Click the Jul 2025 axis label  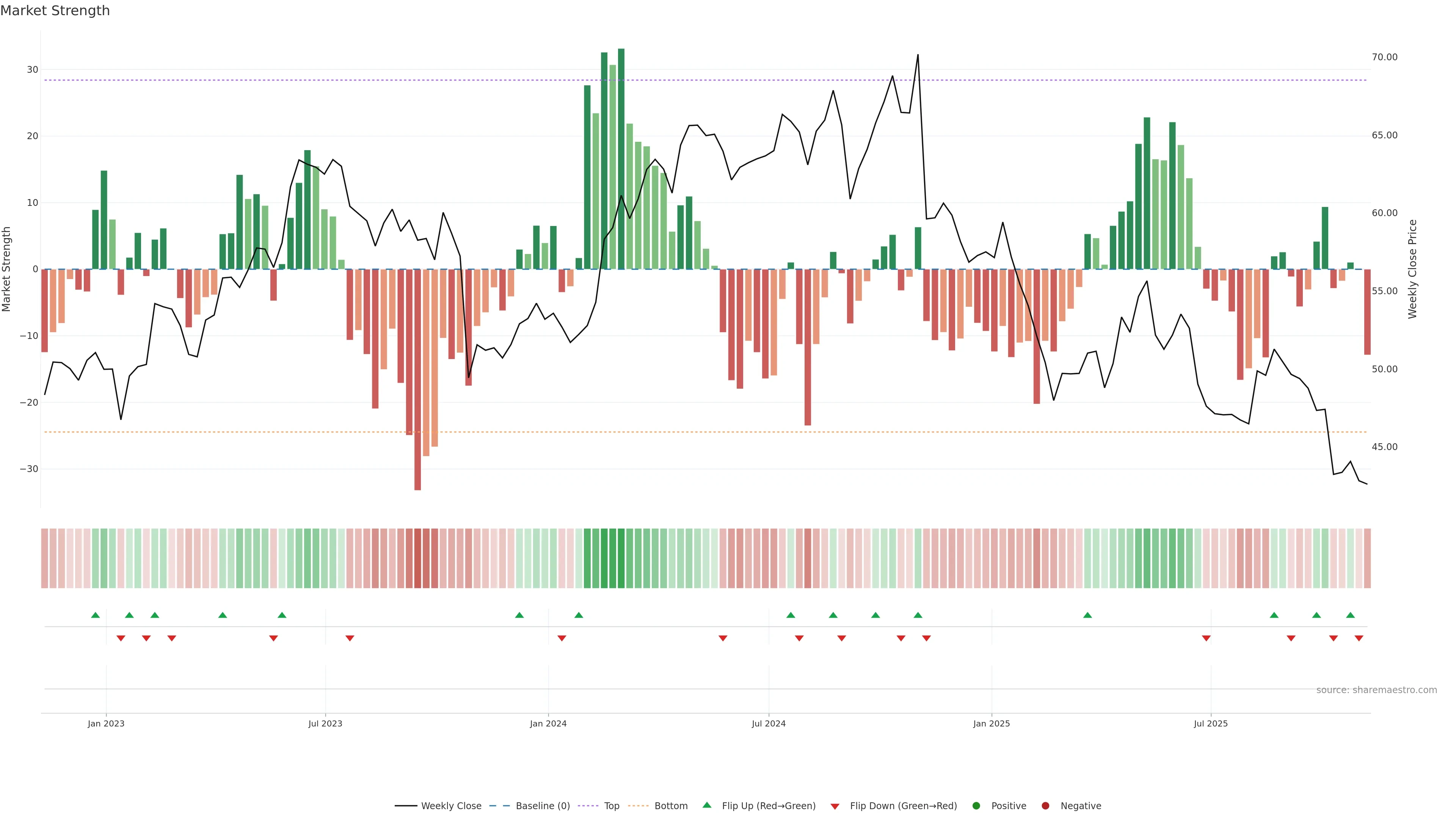[1210, 723]
